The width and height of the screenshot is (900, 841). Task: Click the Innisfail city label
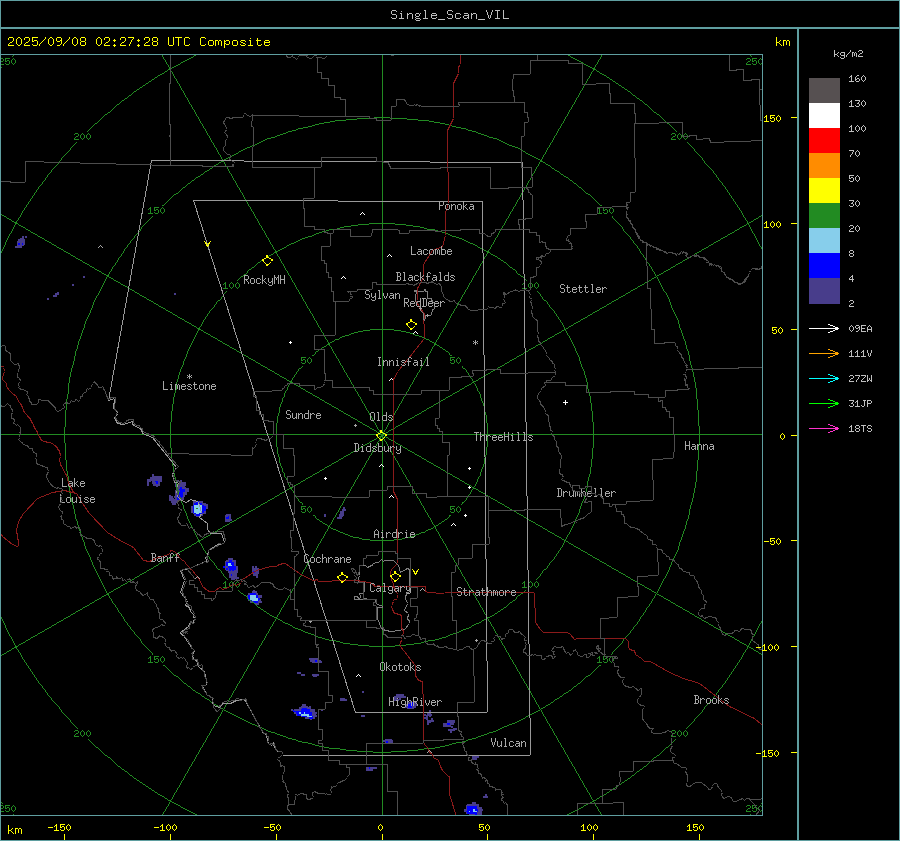tap(403, 362)
